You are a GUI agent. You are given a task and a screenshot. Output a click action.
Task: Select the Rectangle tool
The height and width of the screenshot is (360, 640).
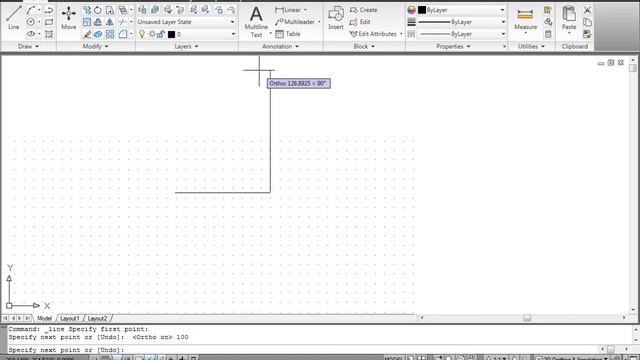(49, 22)
